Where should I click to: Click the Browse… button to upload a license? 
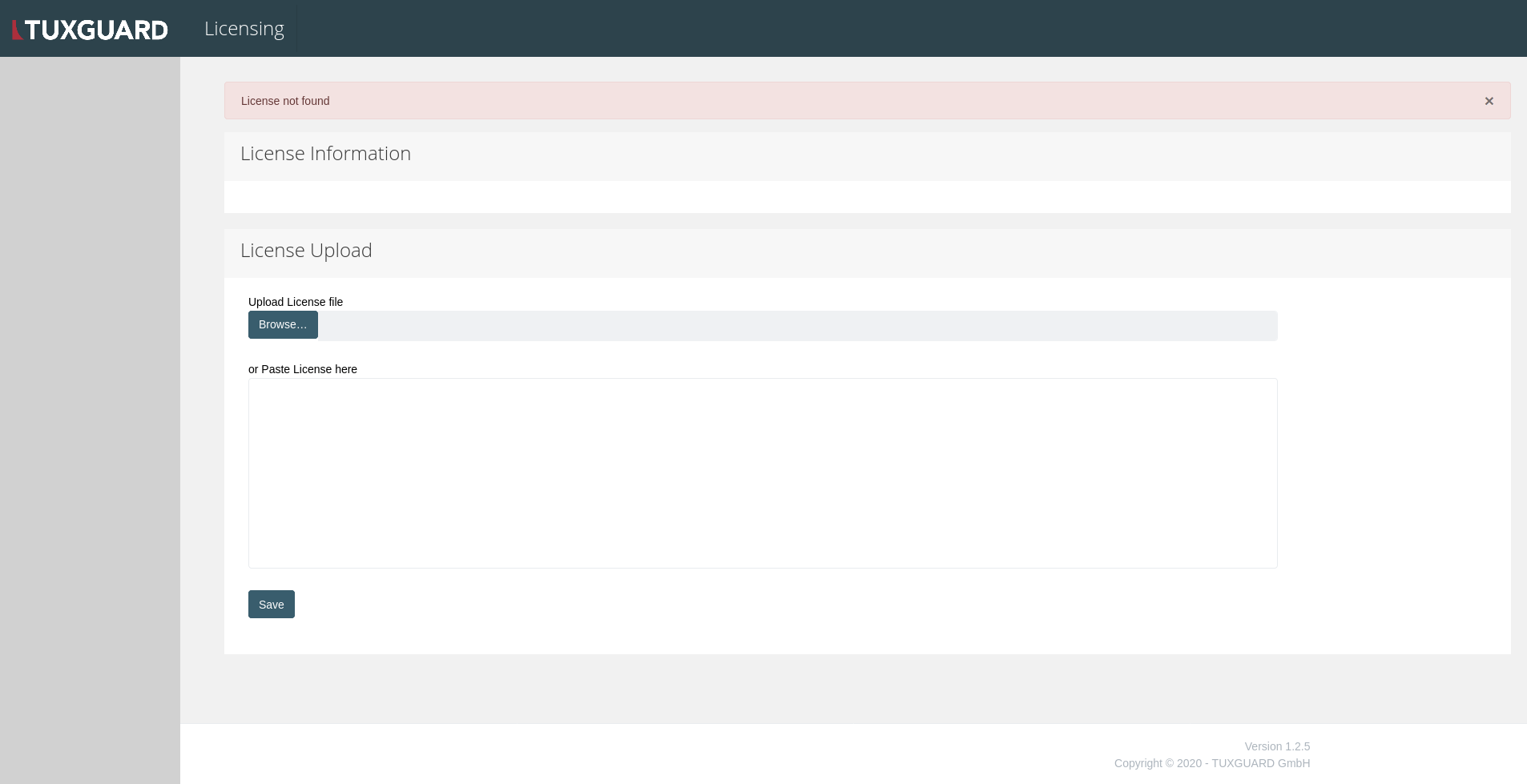click(x=282, y=324)
